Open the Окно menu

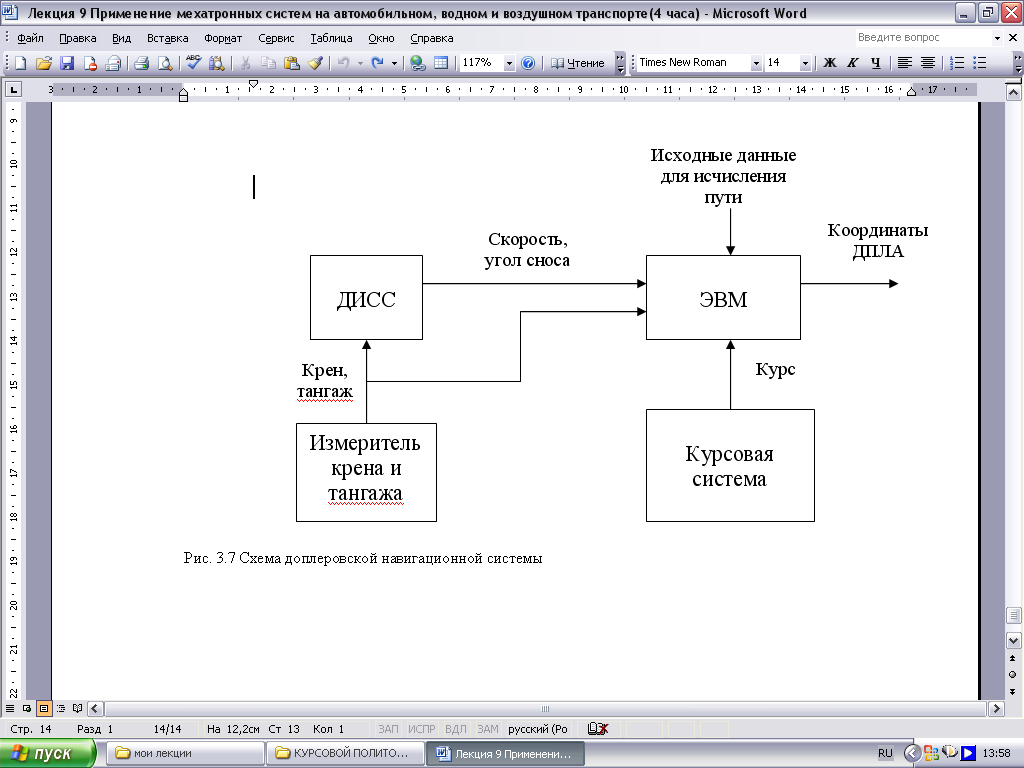pos(381,38)
